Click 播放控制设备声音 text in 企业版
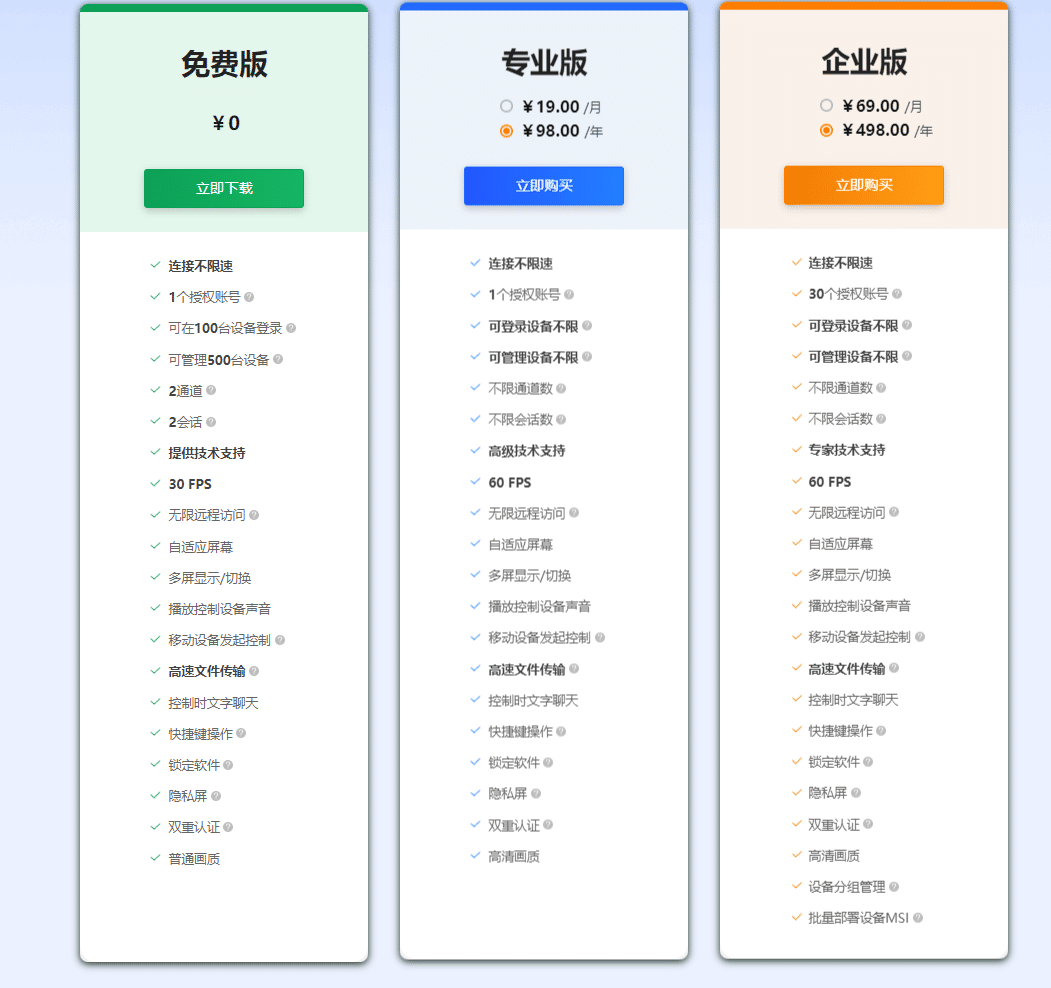The width and height of the screenshot is (1051, 988). tap(859, 606)
